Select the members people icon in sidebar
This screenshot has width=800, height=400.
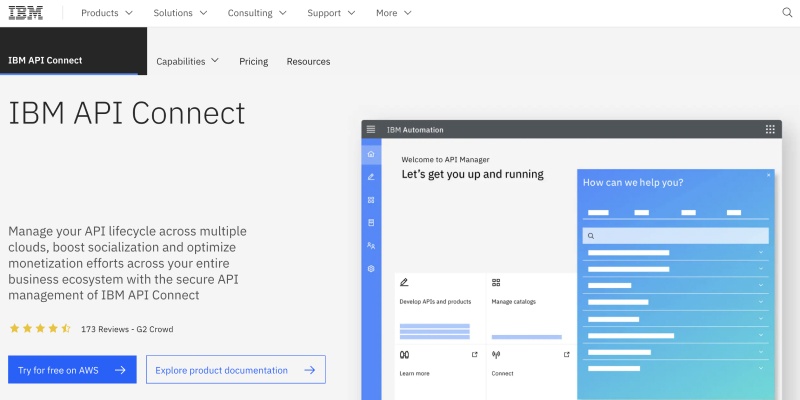click(371, 245)
